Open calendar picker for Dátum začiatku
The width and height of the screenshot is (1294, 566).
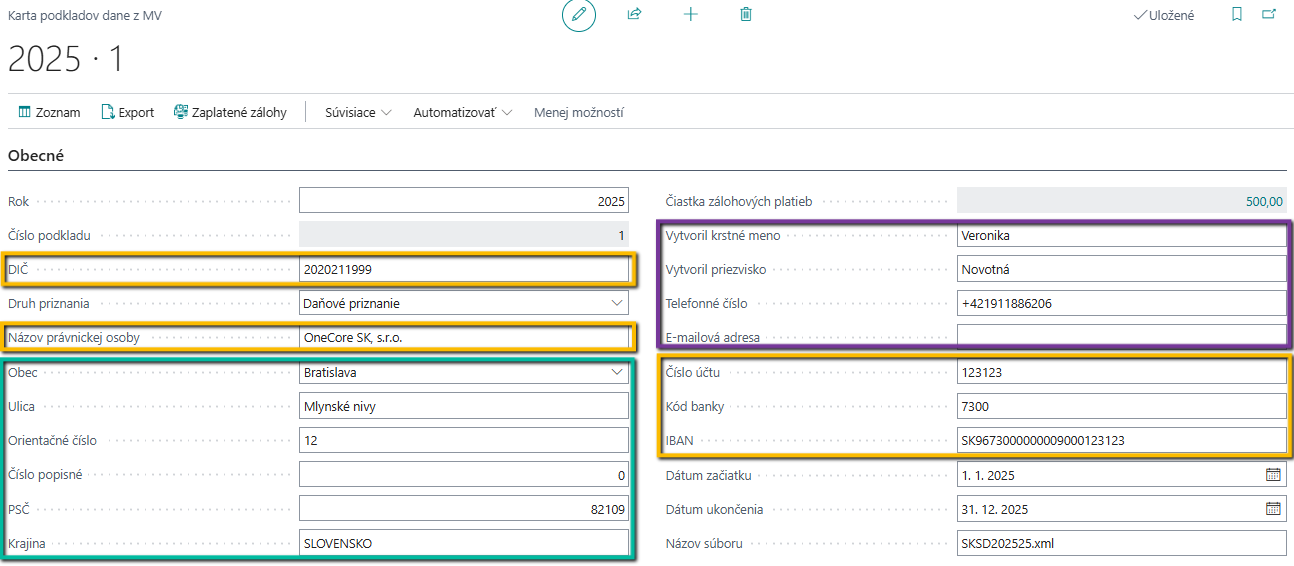[x=1273, y=475]
